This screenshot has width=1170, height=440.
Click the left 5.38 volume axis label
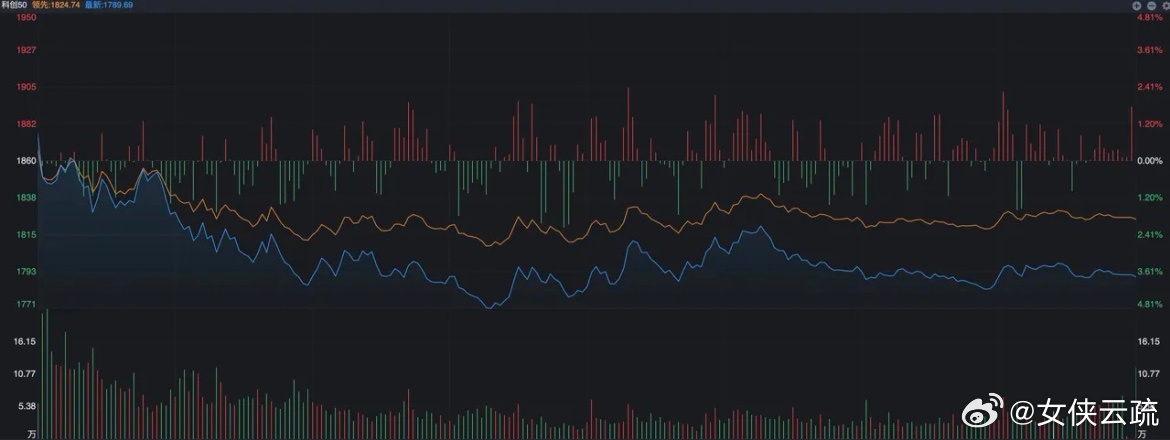tap(26, 406)
